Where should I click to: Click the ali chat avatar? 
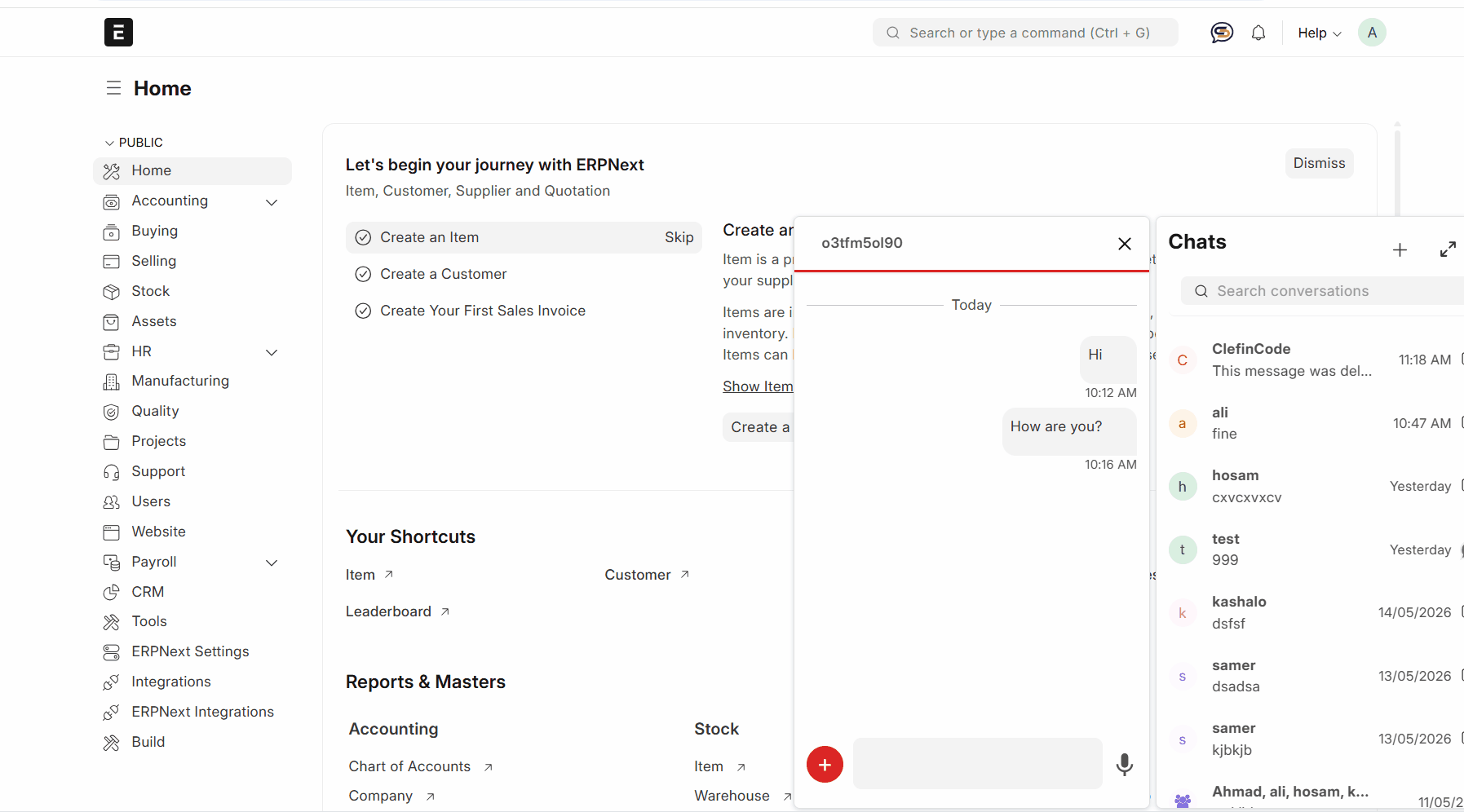coord(1183,424)
